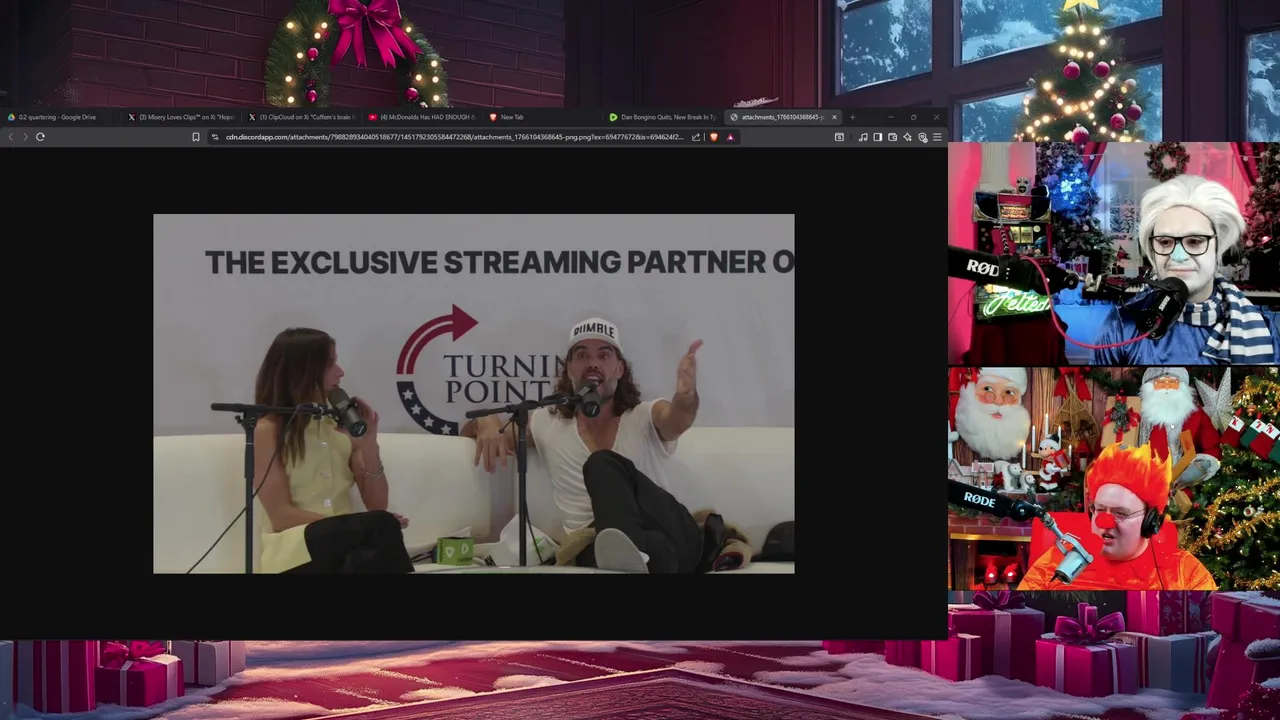Open site settings icon beside the URL
The image size is (1280, 720).
pos(215,137)
